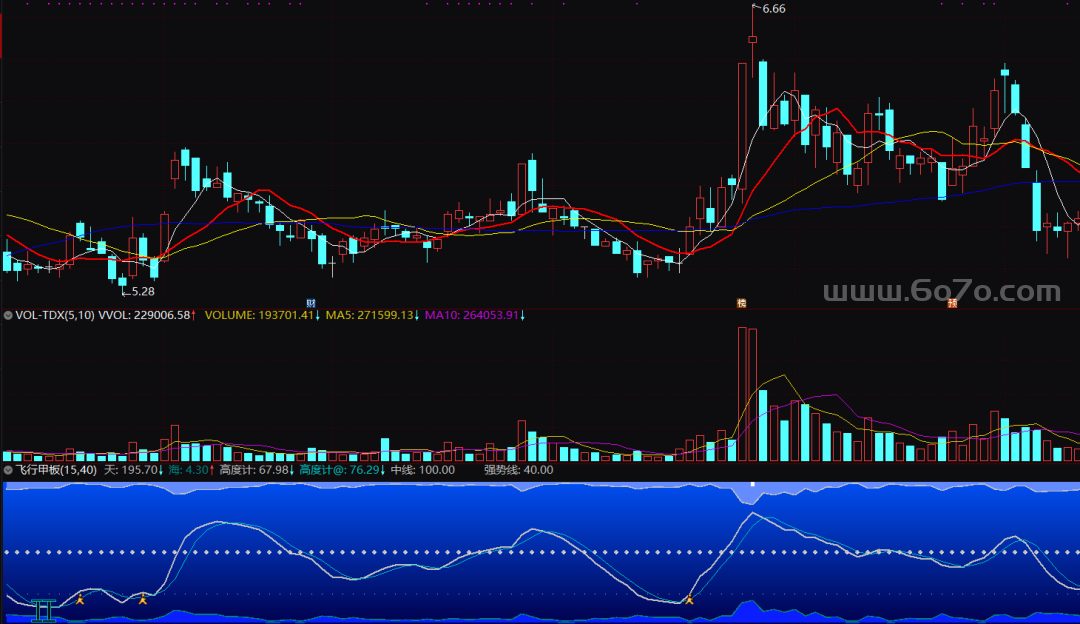
Task: Click the 强势线: 40.00 label
Action: [x=519, y=470]
